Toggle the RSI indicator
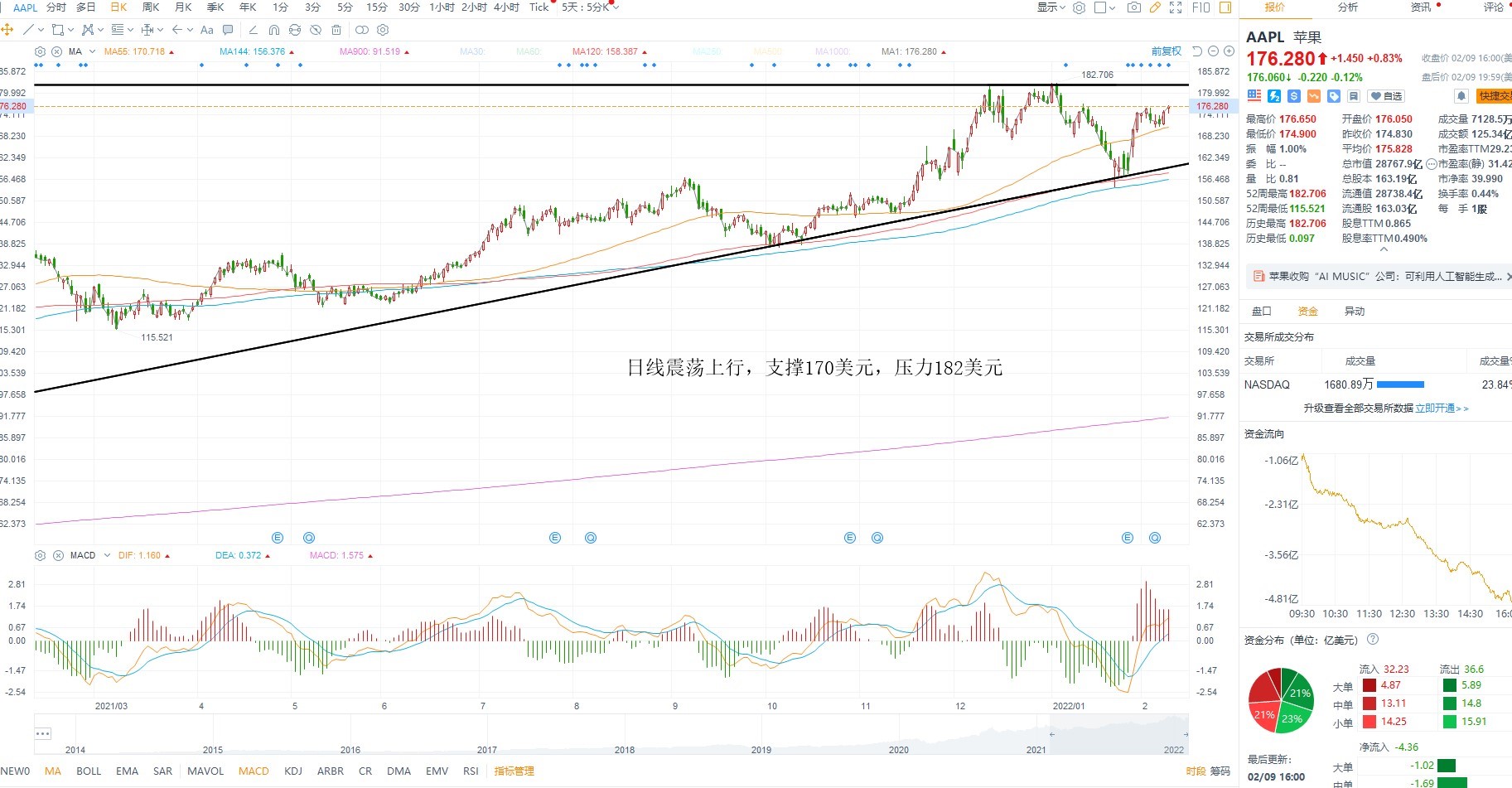This screenshot has height=788, width=1512. [471, 771]
